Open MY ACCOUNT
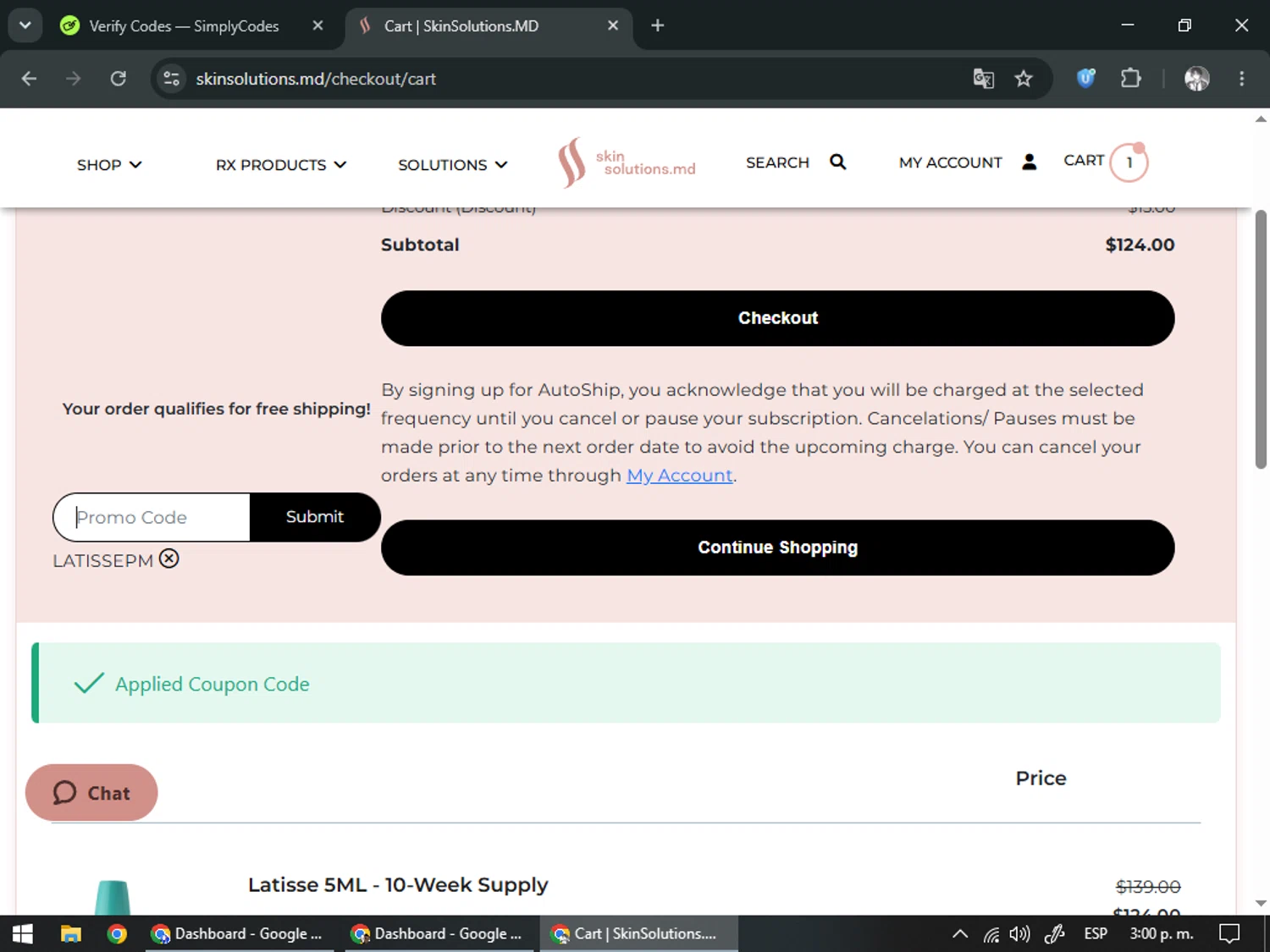Image resolution: width=1270 pixels, height=952 pixels. [x=968, y=162]
